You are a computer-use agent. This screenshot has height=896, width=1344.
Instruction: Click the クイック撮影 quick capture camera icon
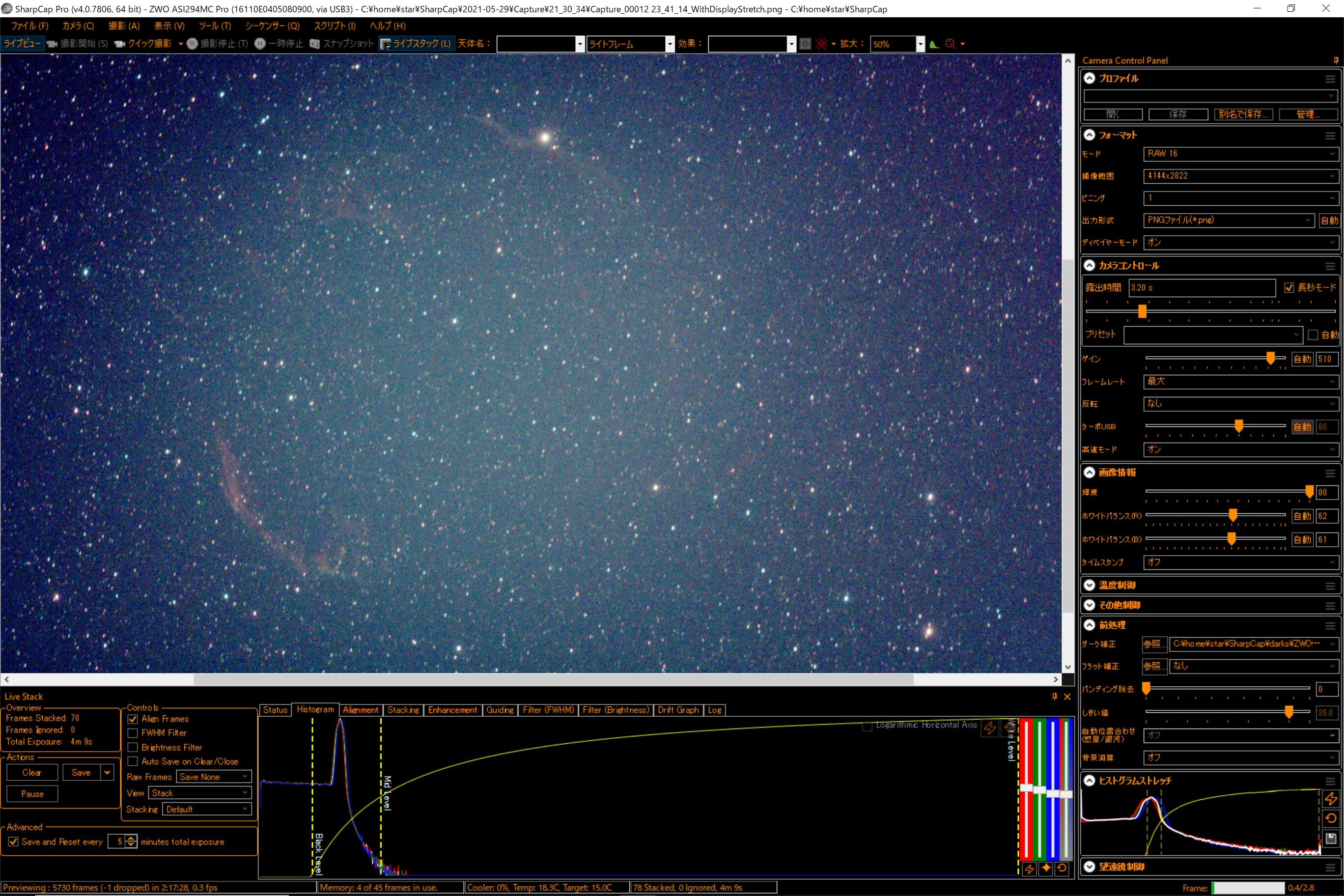pyautogui.click(x=120, y=43)
